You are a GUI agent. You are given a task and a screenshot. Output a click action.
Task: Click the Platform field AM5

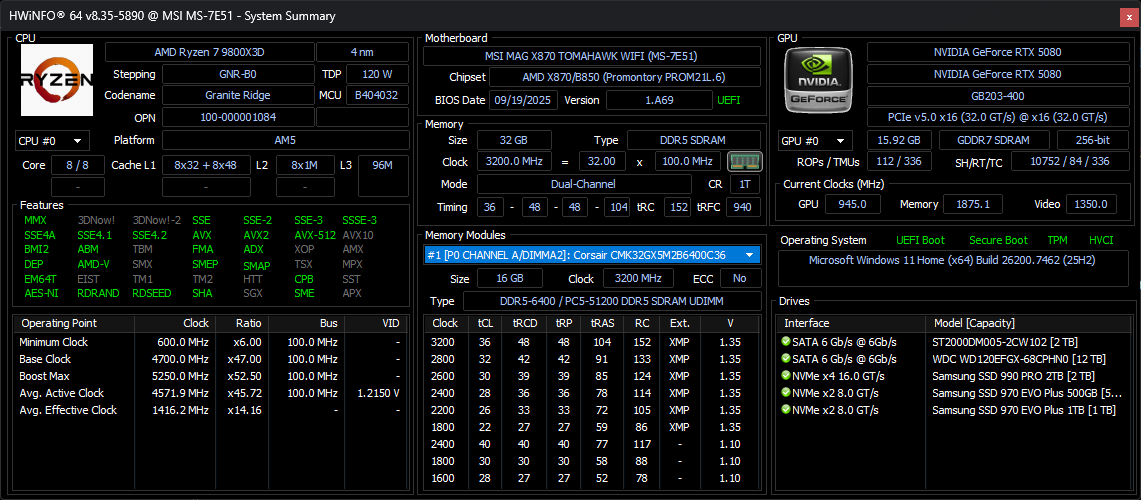click(285, 140)
